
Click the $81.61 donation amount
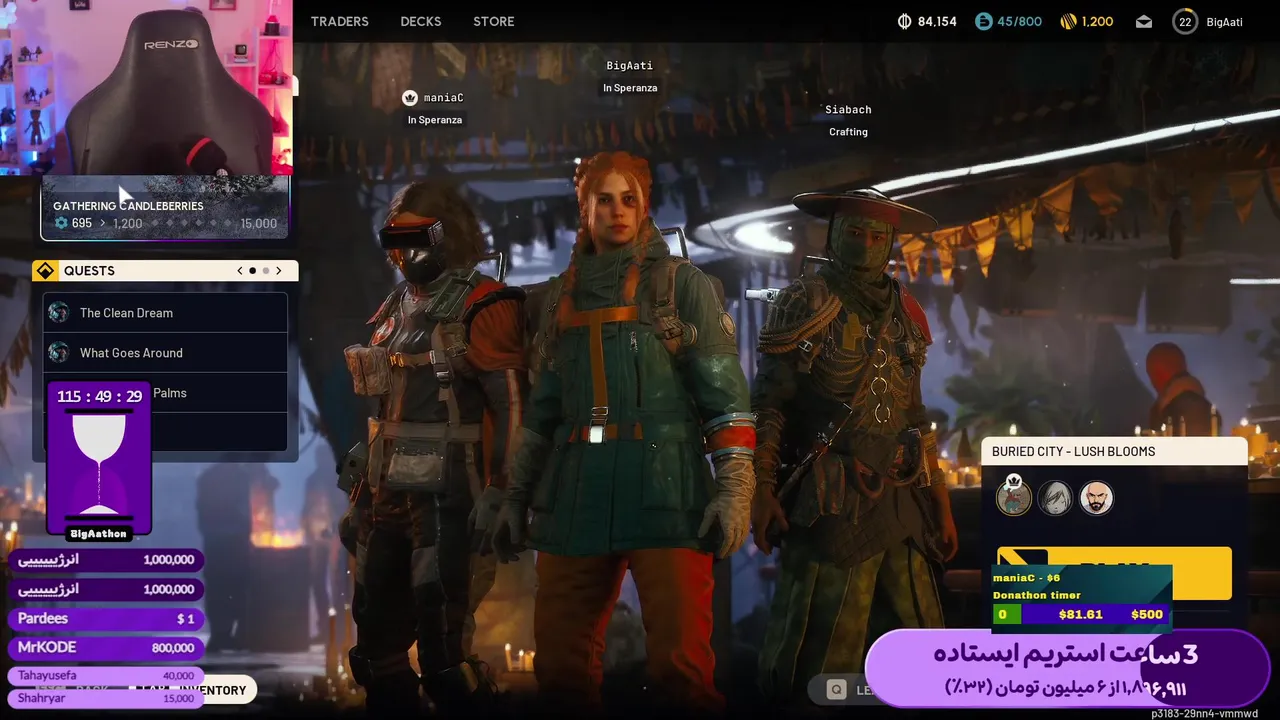(1080, 614)
